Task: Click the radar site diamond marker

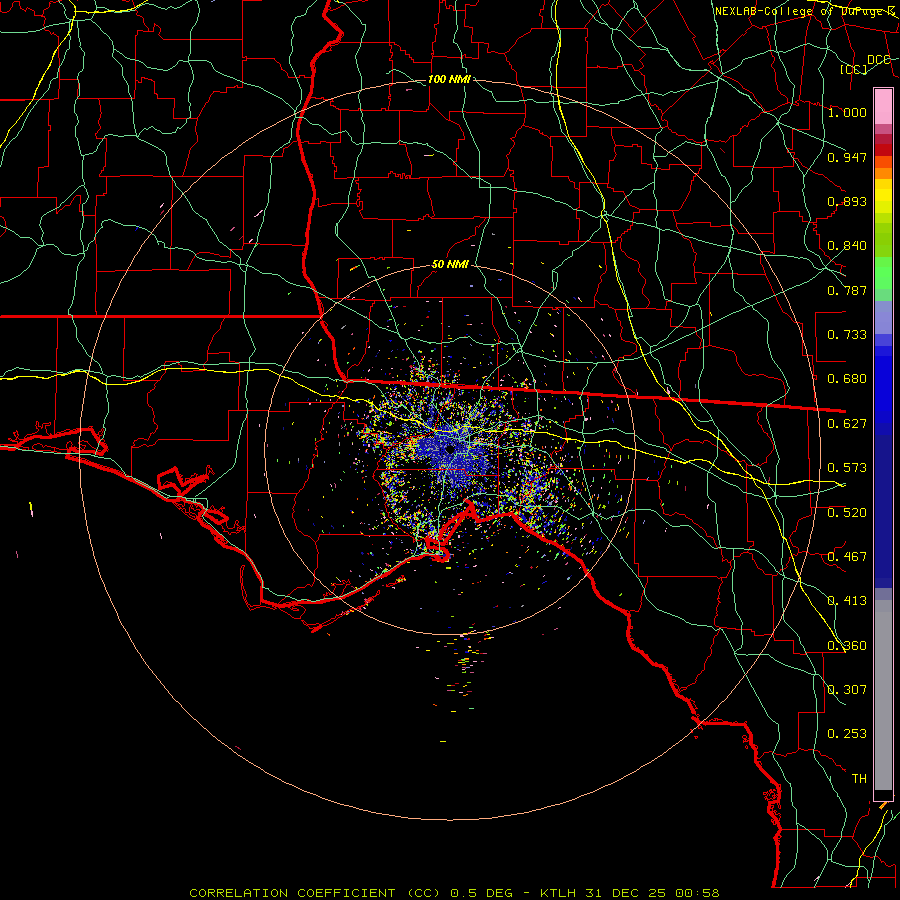Action: (x=450, y=449)
